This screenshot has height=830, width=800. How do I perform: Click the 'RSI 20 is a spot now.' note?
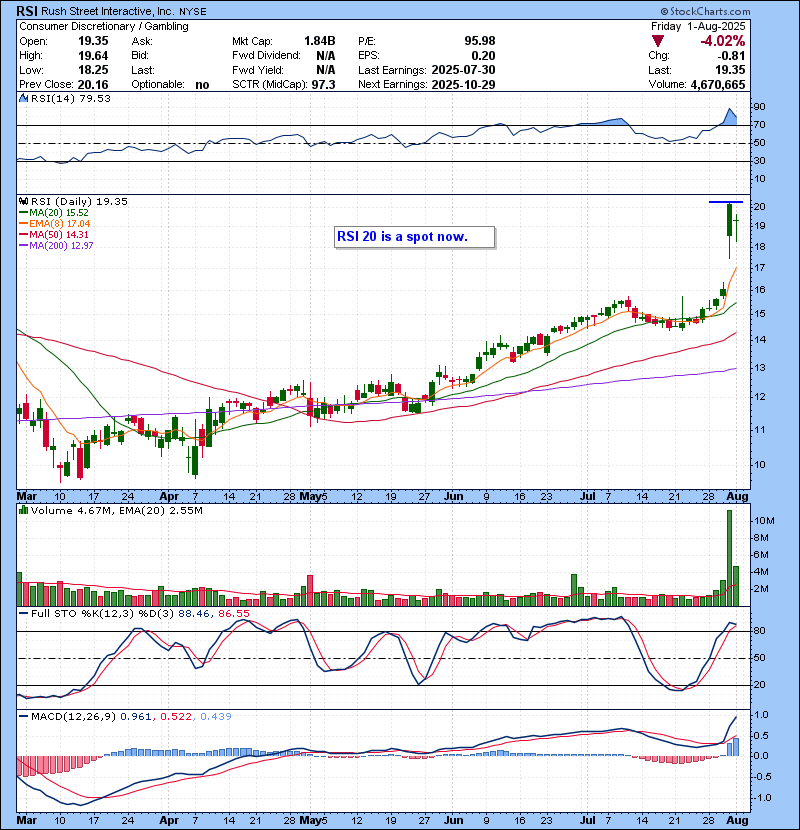coord(415,237)
